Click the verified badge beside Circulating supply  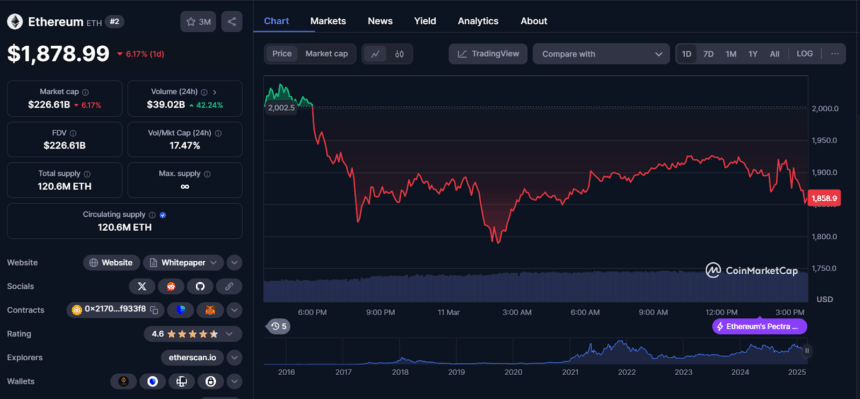click(x=162, y=215)
